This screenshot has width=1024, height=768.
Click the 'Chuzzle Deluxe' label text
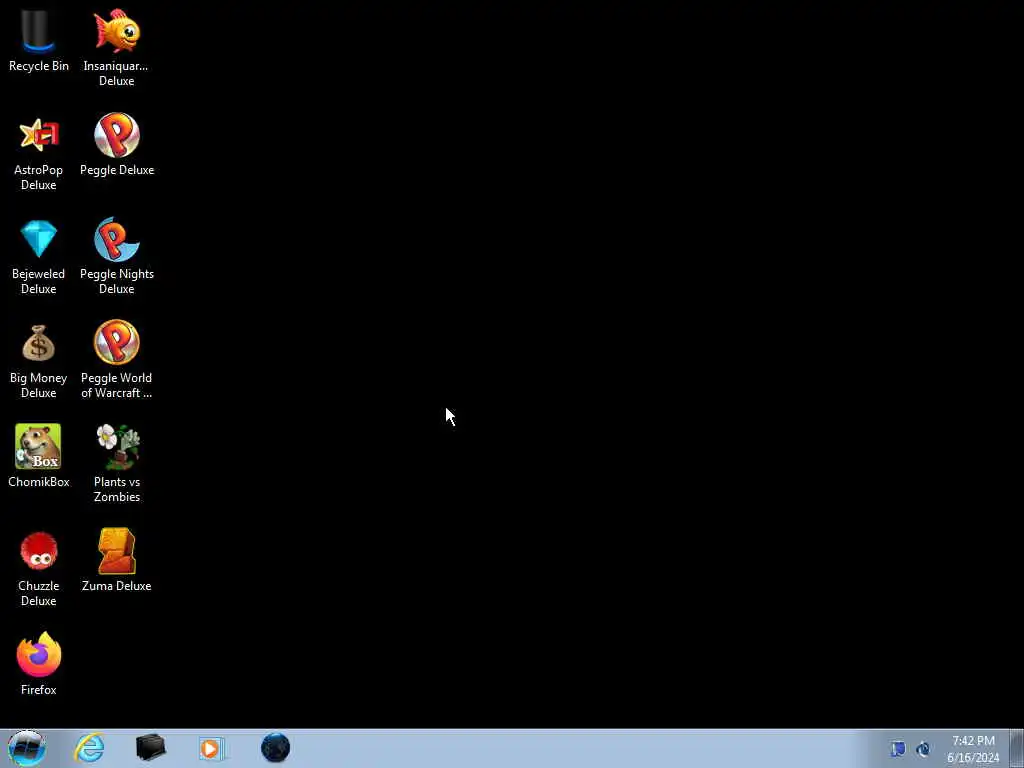(x=39, y=593)
